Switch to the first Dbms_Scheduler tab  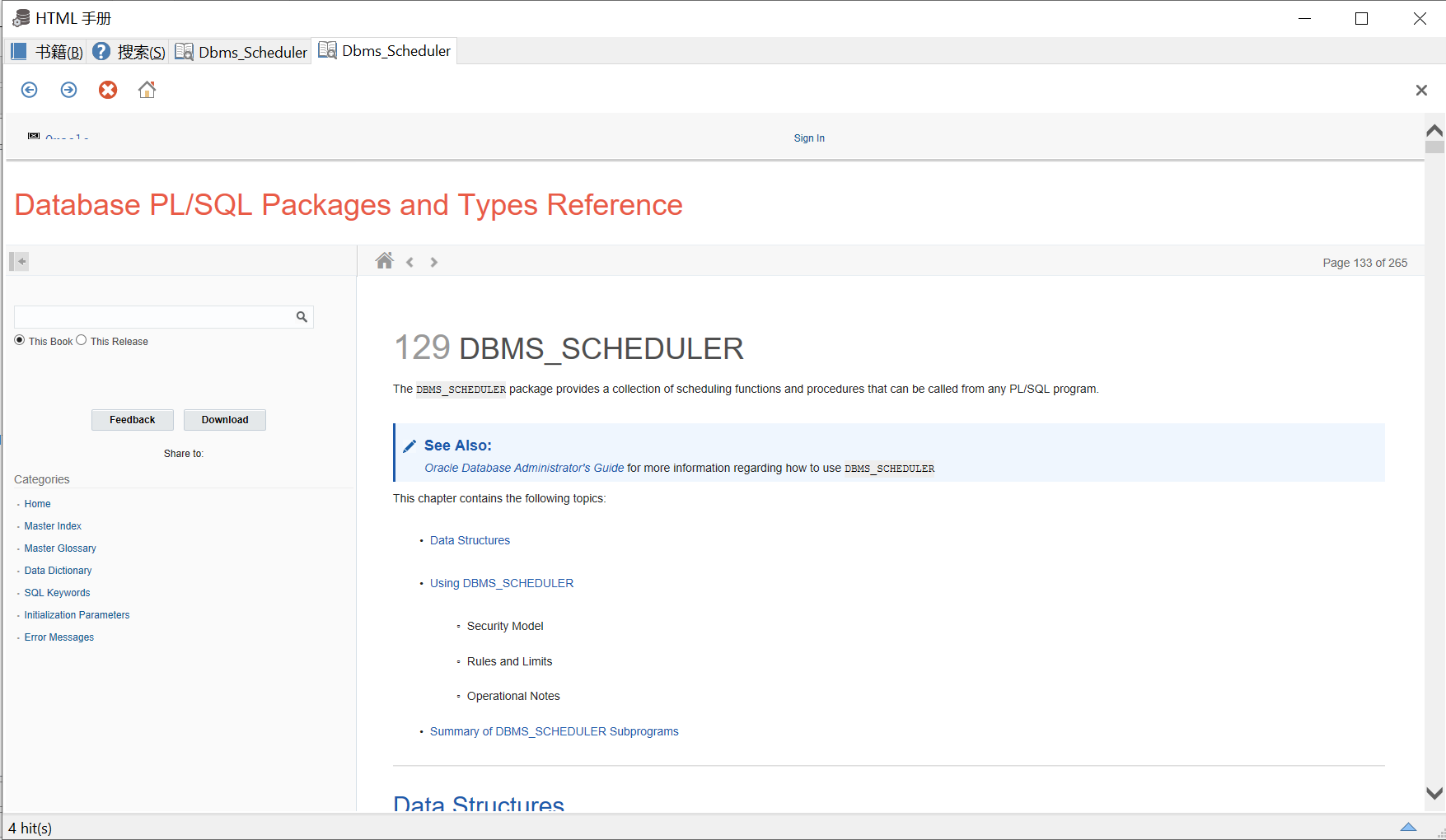241,52
